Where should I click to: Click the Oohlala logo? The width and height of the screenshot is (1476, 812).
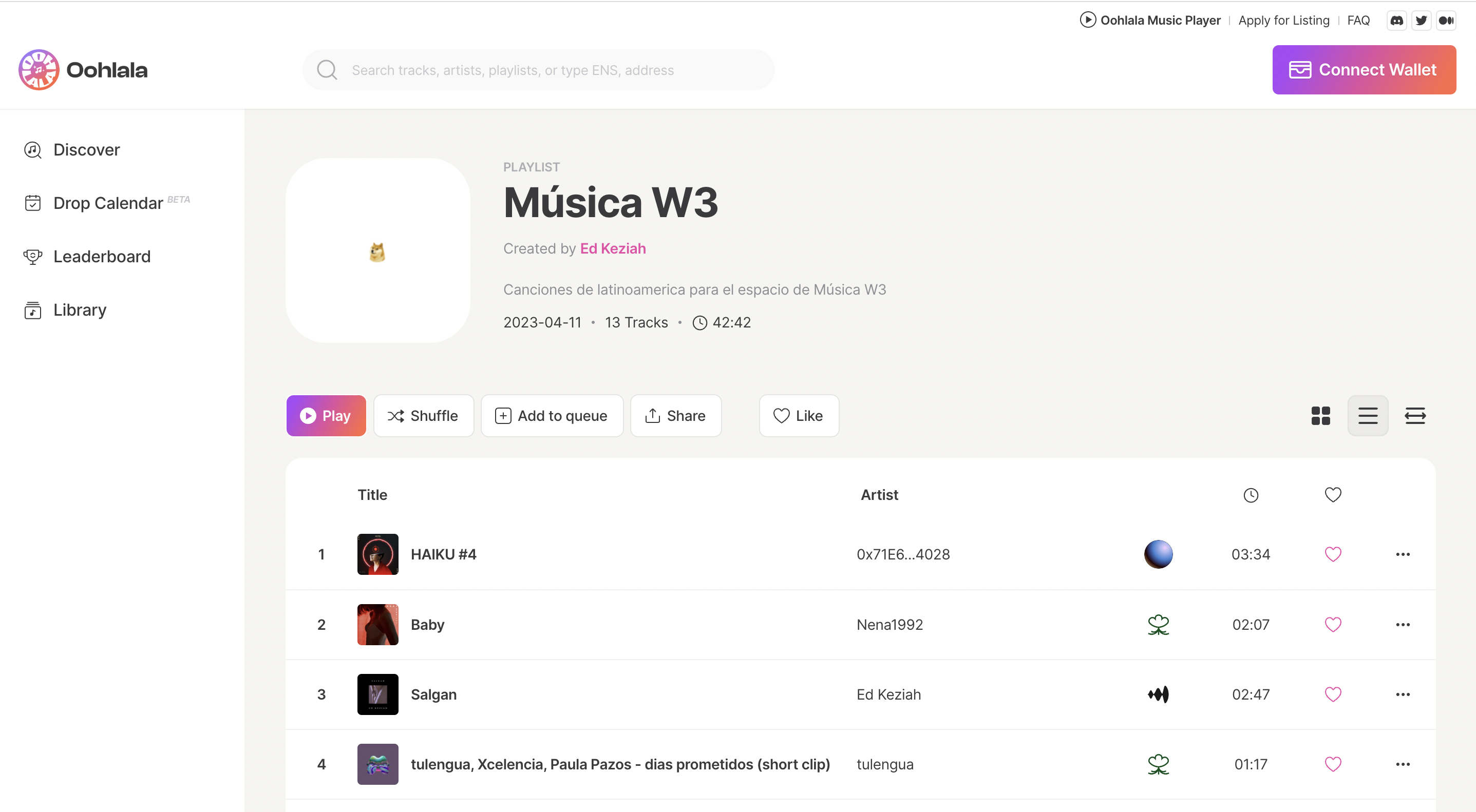coord(83,70)
